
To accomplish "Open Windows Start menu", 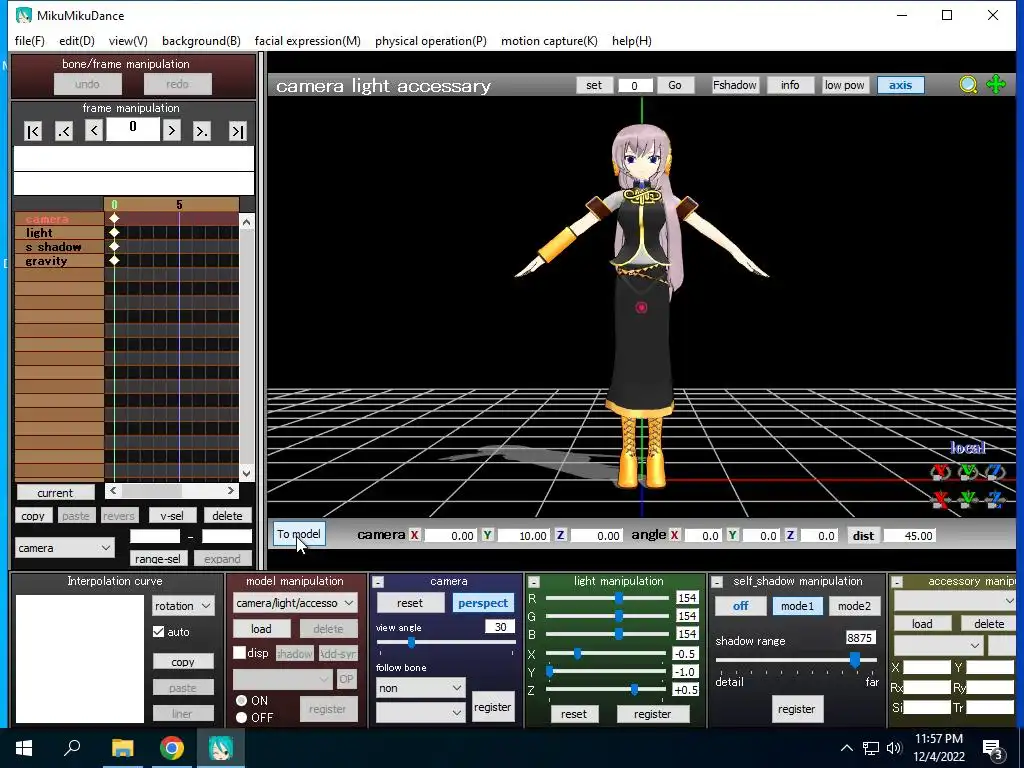I will [24, 748].
